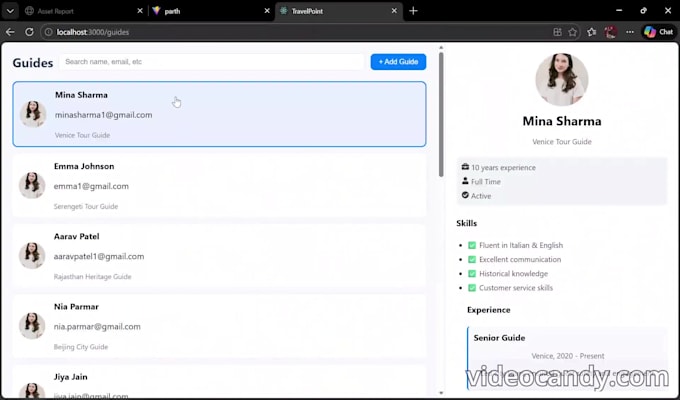Image resolution: width=680 pixels, height=400 pixels.
Task: Close the TravelPoint tab
Action: pos(394,11)
